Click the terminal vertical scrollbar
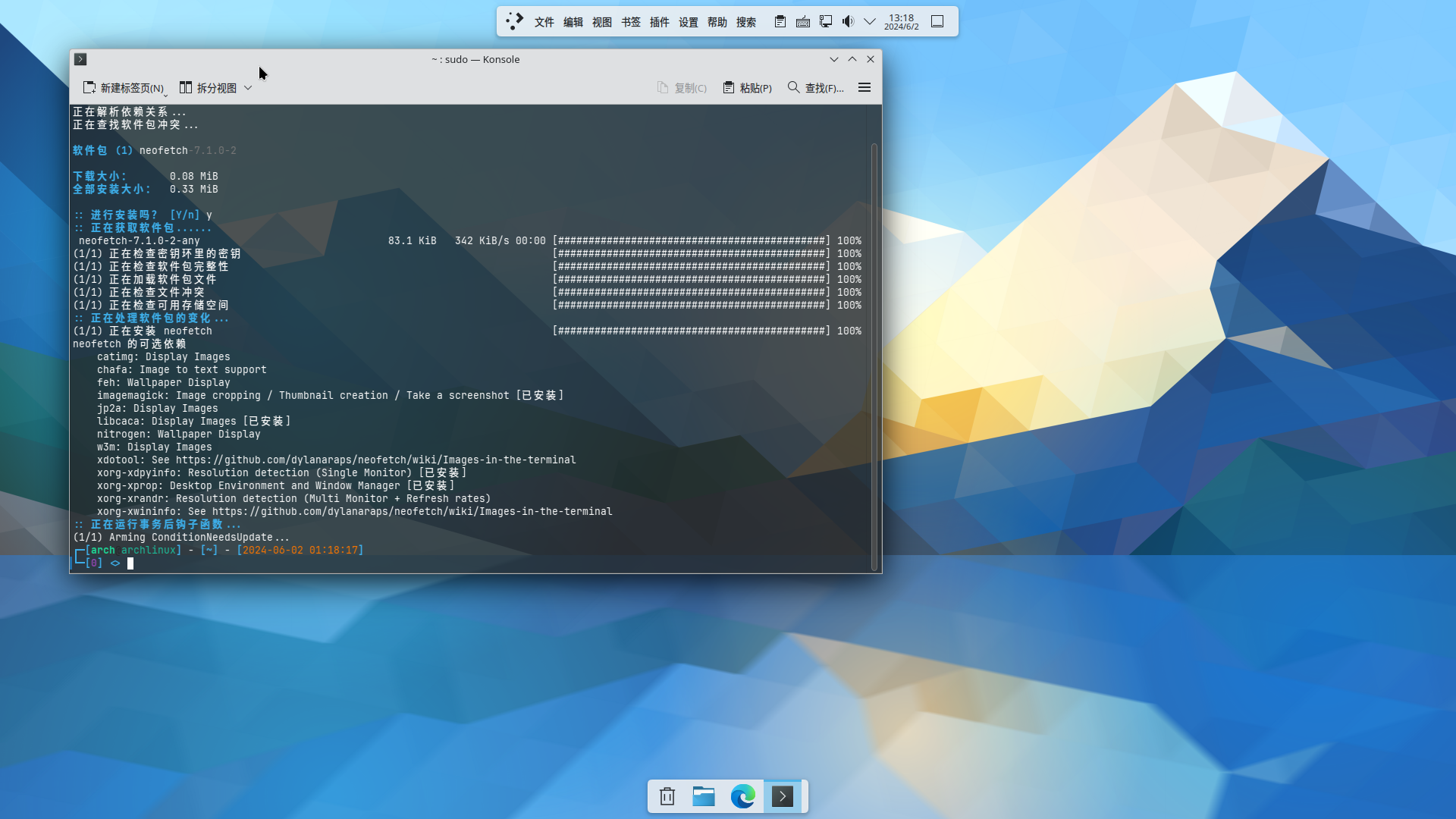The height and width of the screenshot is (819, 1456). (x=874, y=356)
